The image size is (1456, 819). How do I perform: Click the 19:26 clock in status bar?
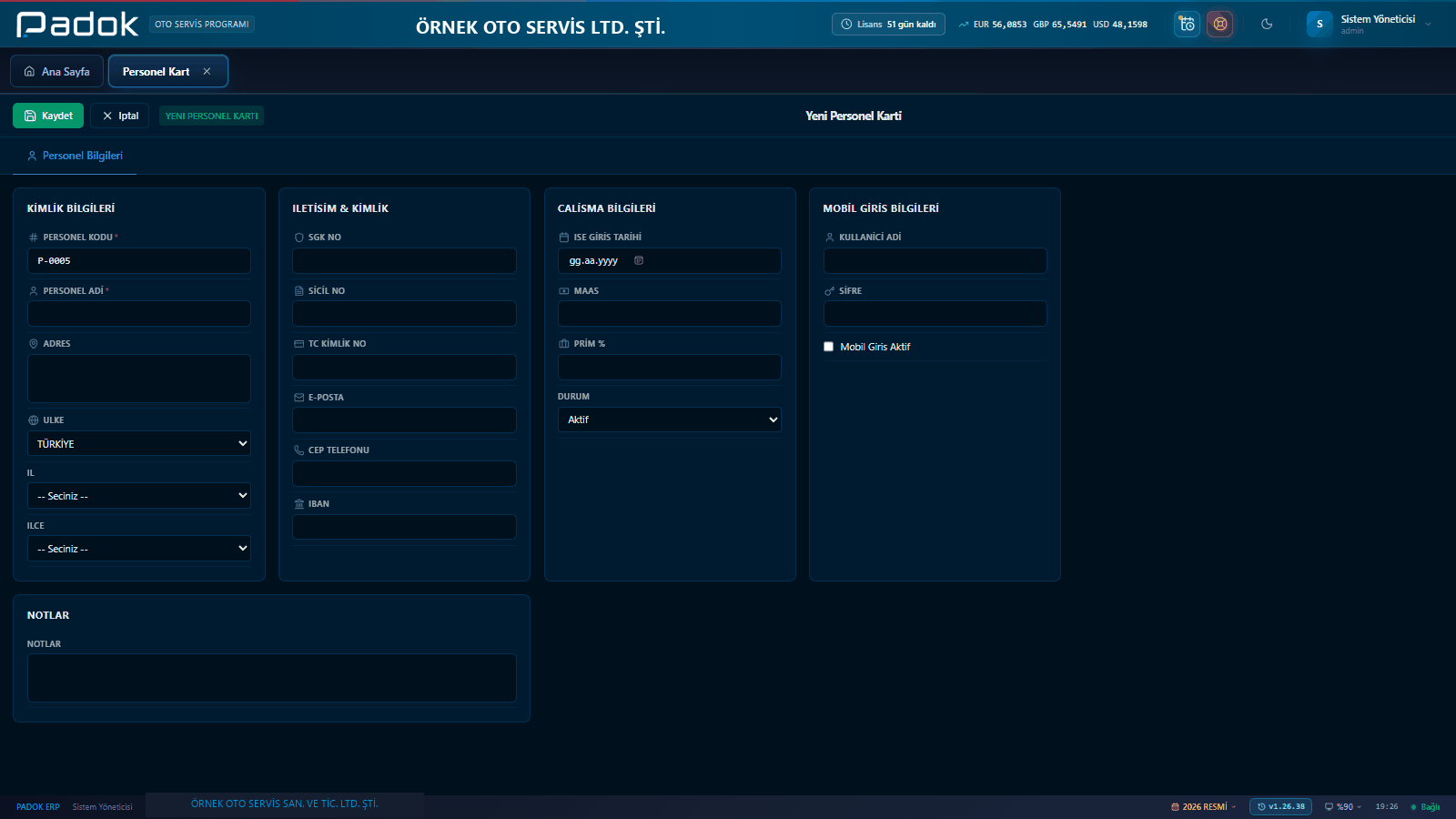tap(1386, 807)
